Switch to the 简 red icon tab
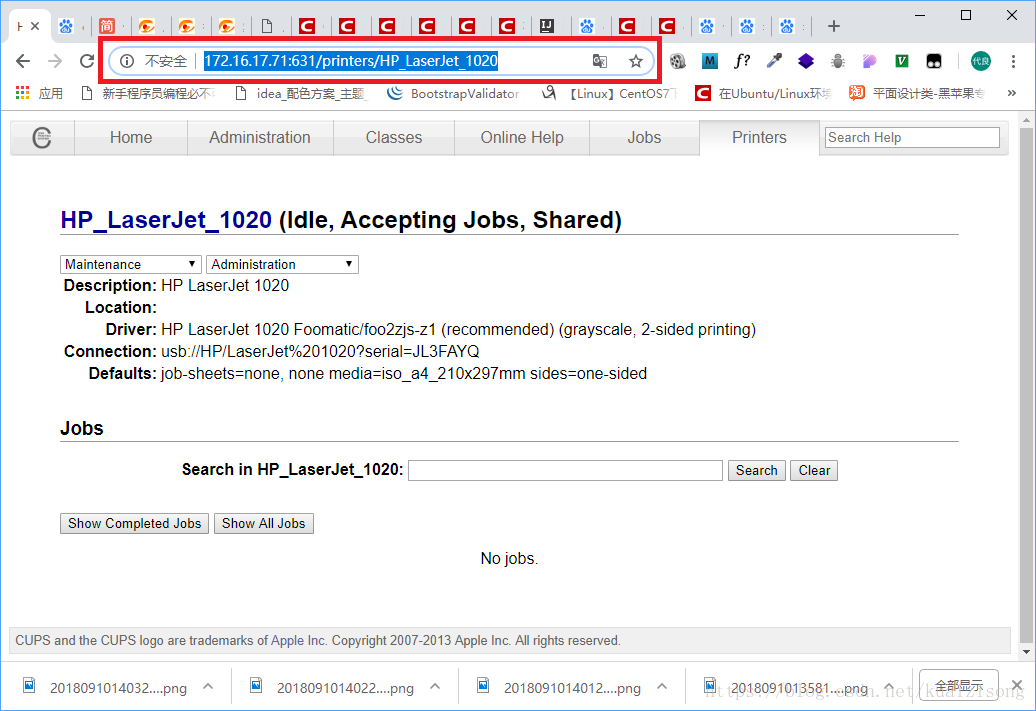The width and height of the screenshot is (1036, 711). tap(106, 26)
